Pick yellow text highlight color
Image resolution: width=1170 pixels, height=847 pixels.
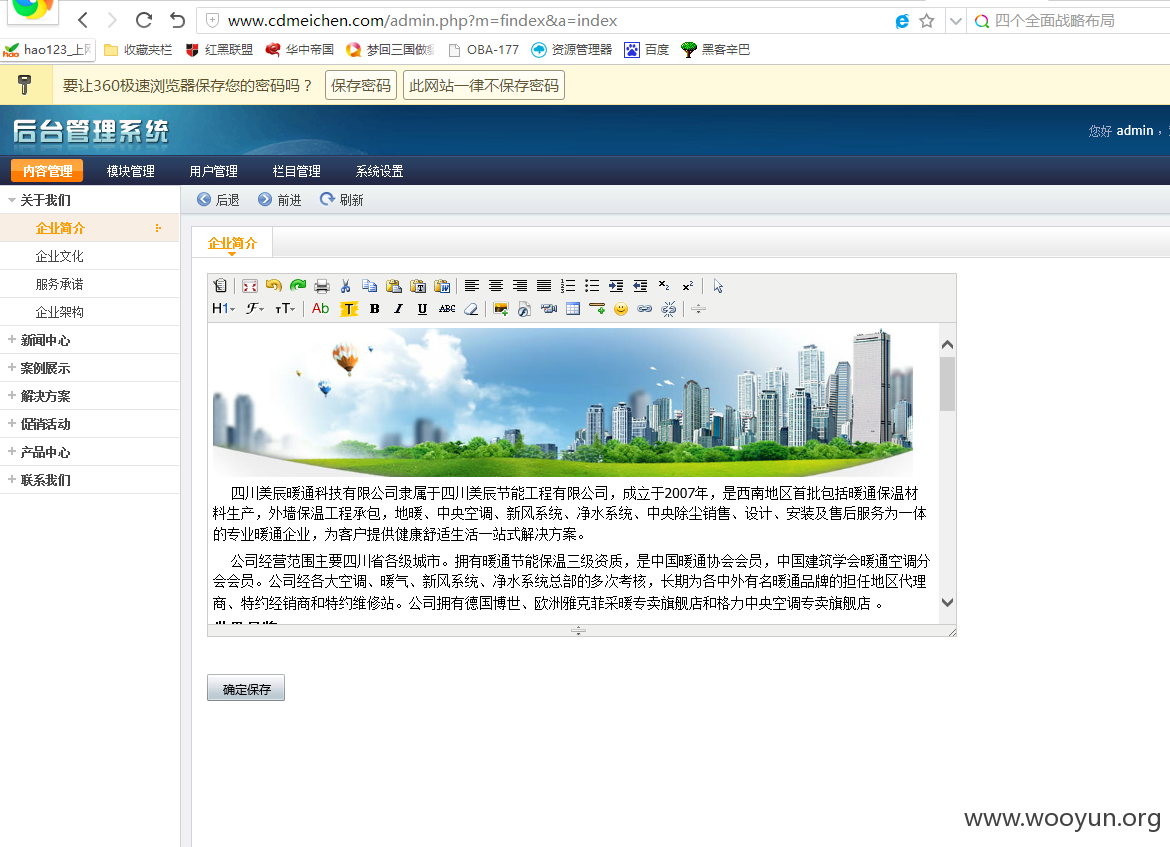(349, 309)
